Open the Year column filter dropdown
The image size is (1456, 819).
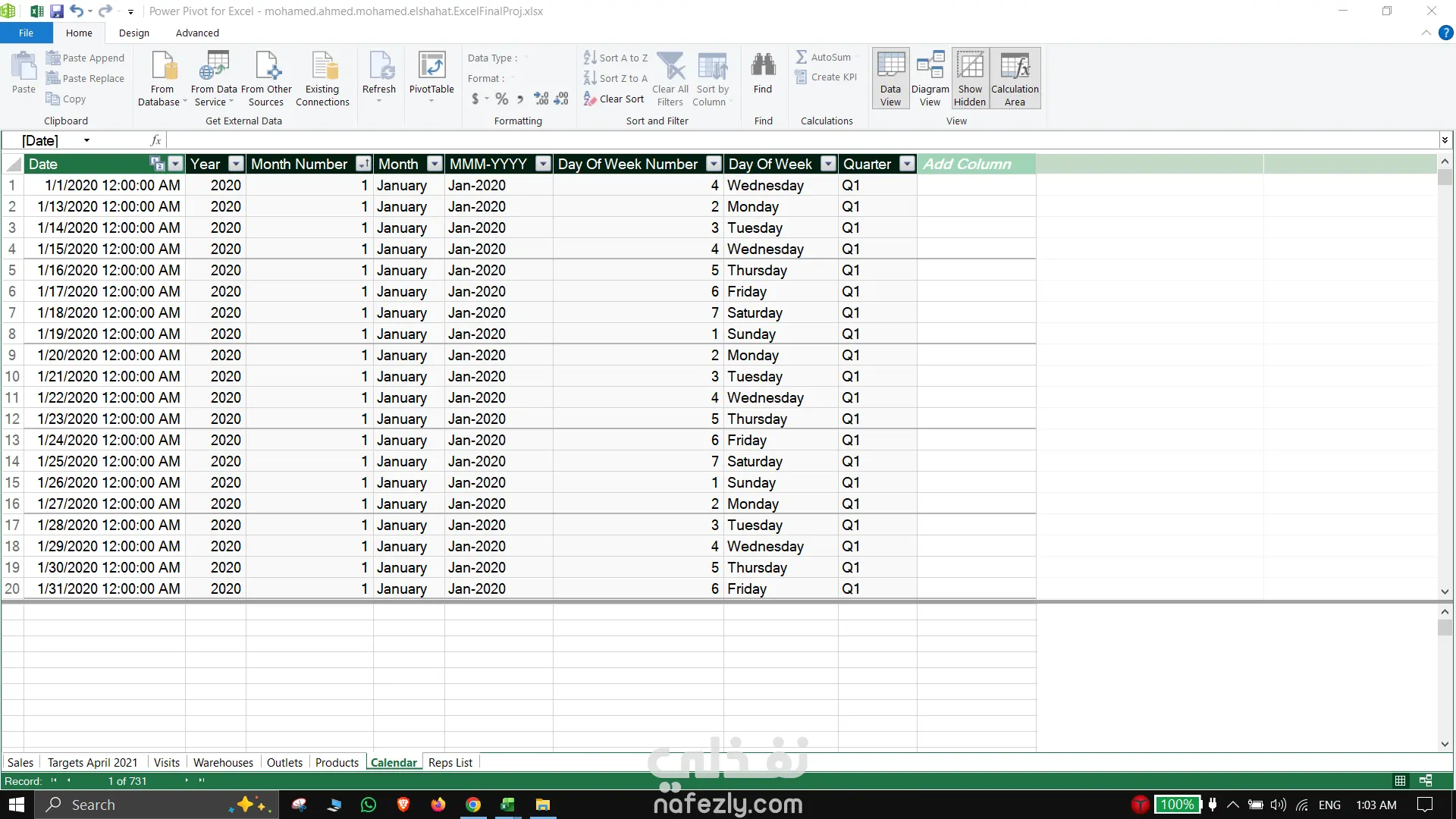[236, 164]
